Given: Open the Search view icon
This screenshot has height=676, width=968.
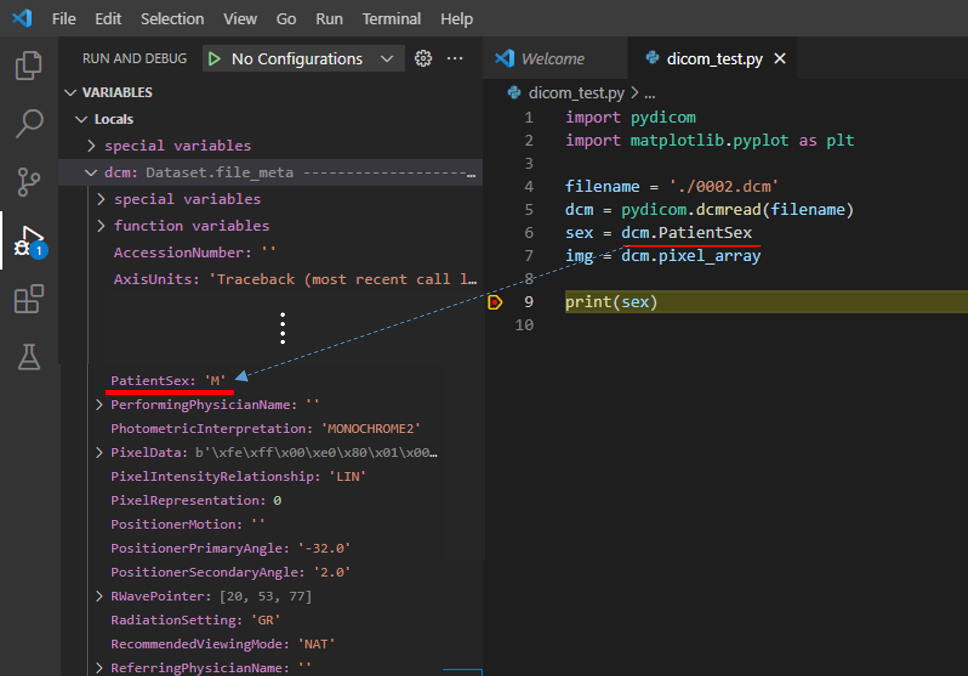Looking at the screenshot, I should tap(28, 123).
